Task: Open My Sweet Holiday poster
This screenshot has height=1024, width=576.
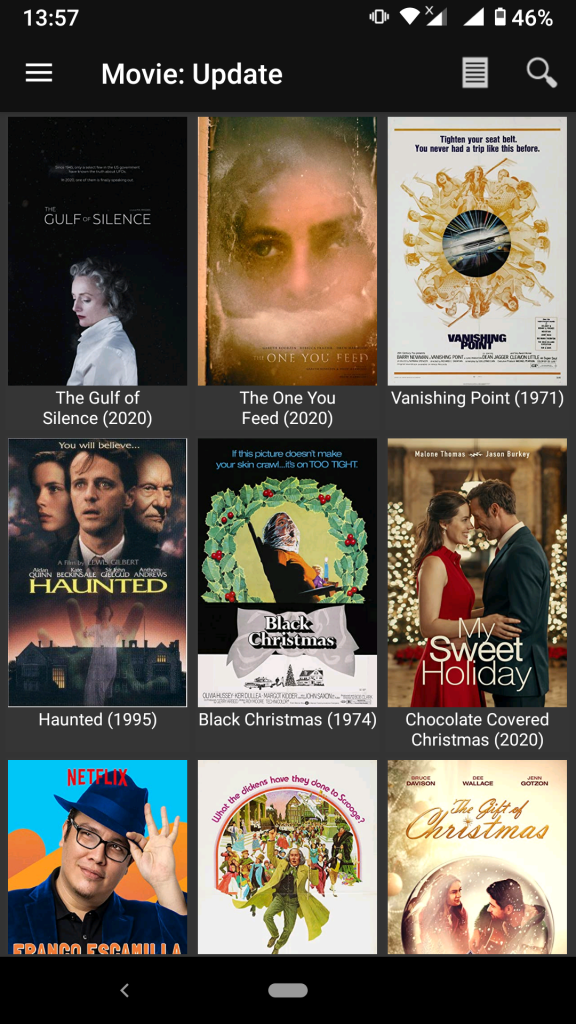Action: pos(477,573)
